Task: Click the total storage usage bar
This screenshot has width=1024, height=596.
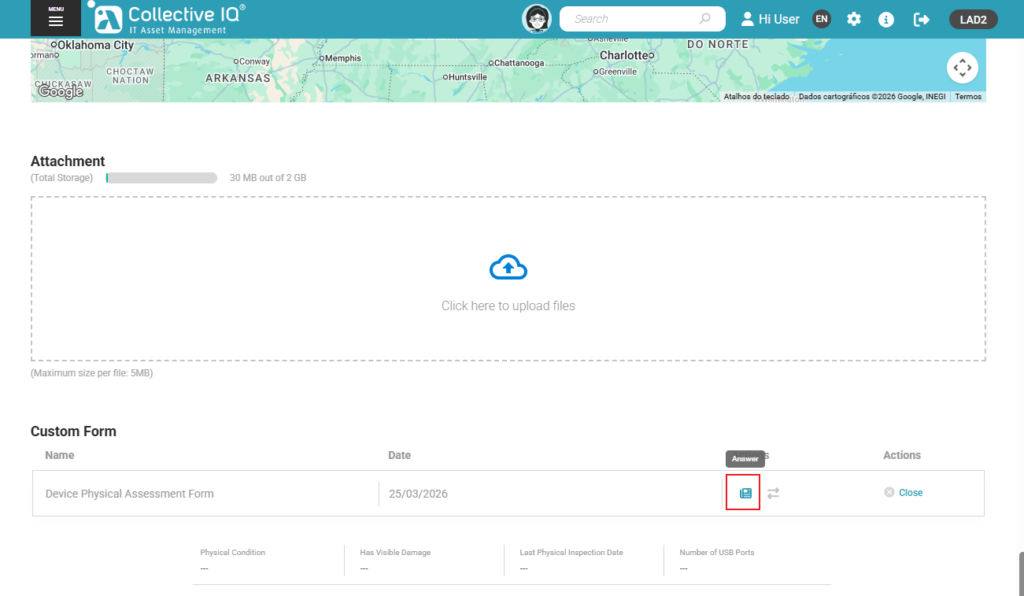Action: [x=161, y=178]
